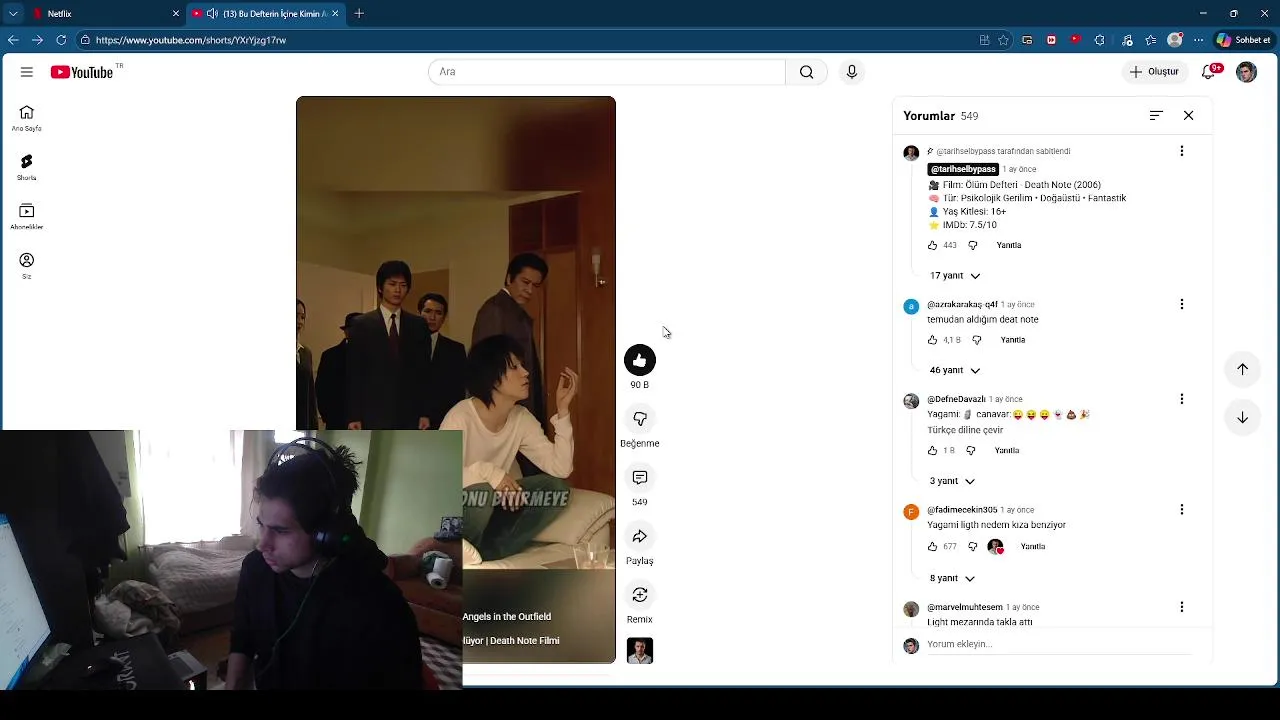Dislike the @DefneDavazlı comment
The height and width of the screenshot is (720, 1280).
click(x=971, y=451)
